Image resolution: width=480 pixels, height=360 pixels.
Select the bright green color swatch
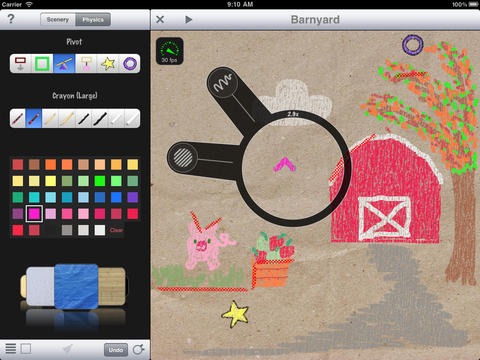100,181
